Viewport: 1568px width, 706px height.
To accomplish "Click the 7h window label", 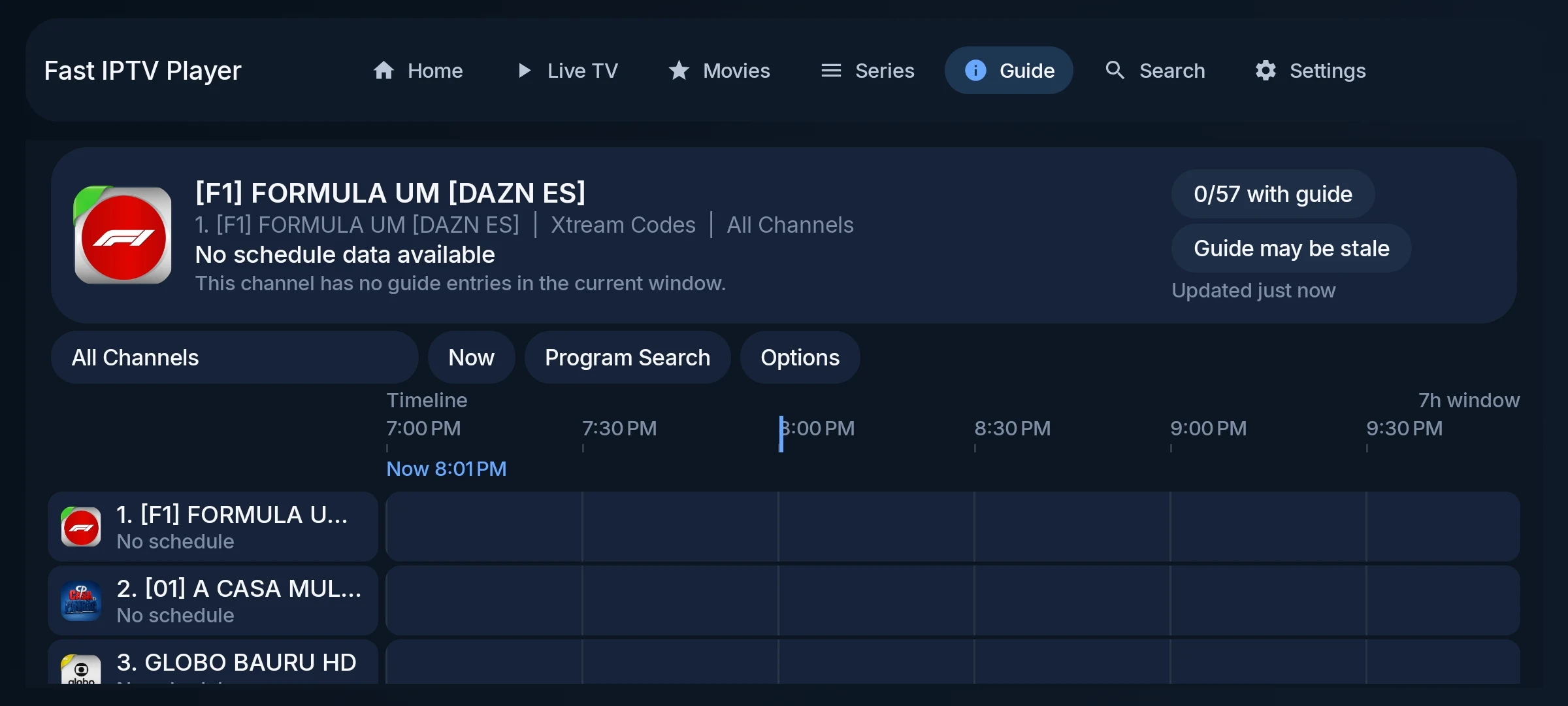I will [x=1469, y=400].
